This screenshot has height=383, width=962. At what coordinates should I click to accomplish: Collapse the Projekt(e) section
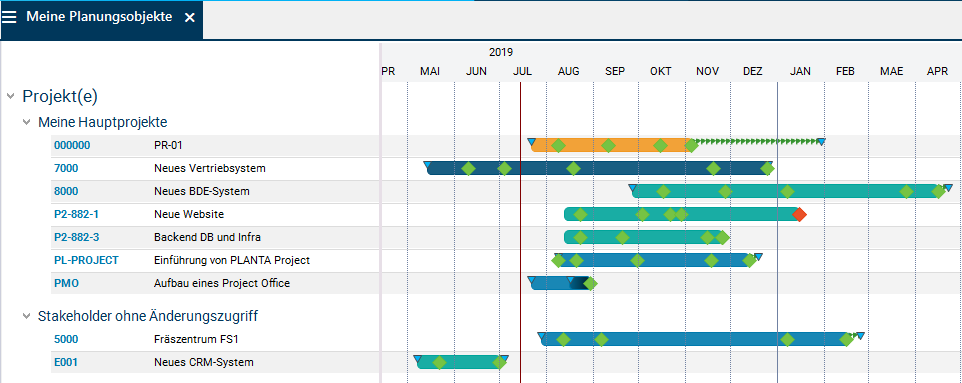[x=10, y=96]
